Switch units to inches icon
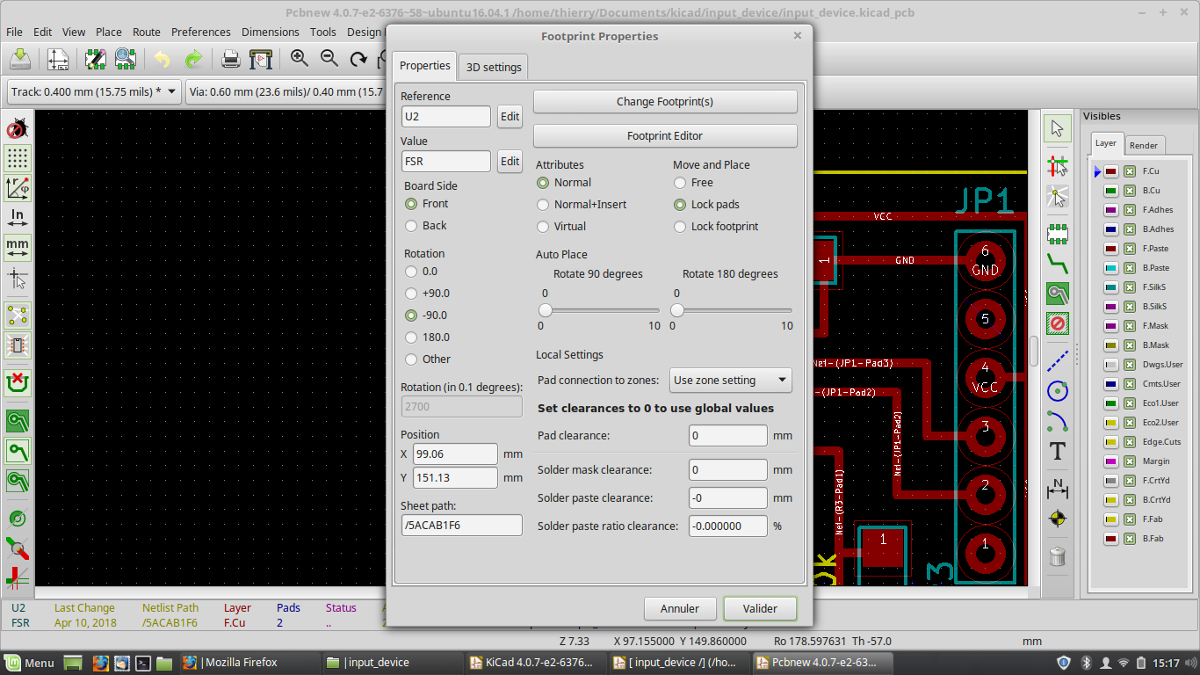This screenshot has width=1200, height=675. (17, 216)
